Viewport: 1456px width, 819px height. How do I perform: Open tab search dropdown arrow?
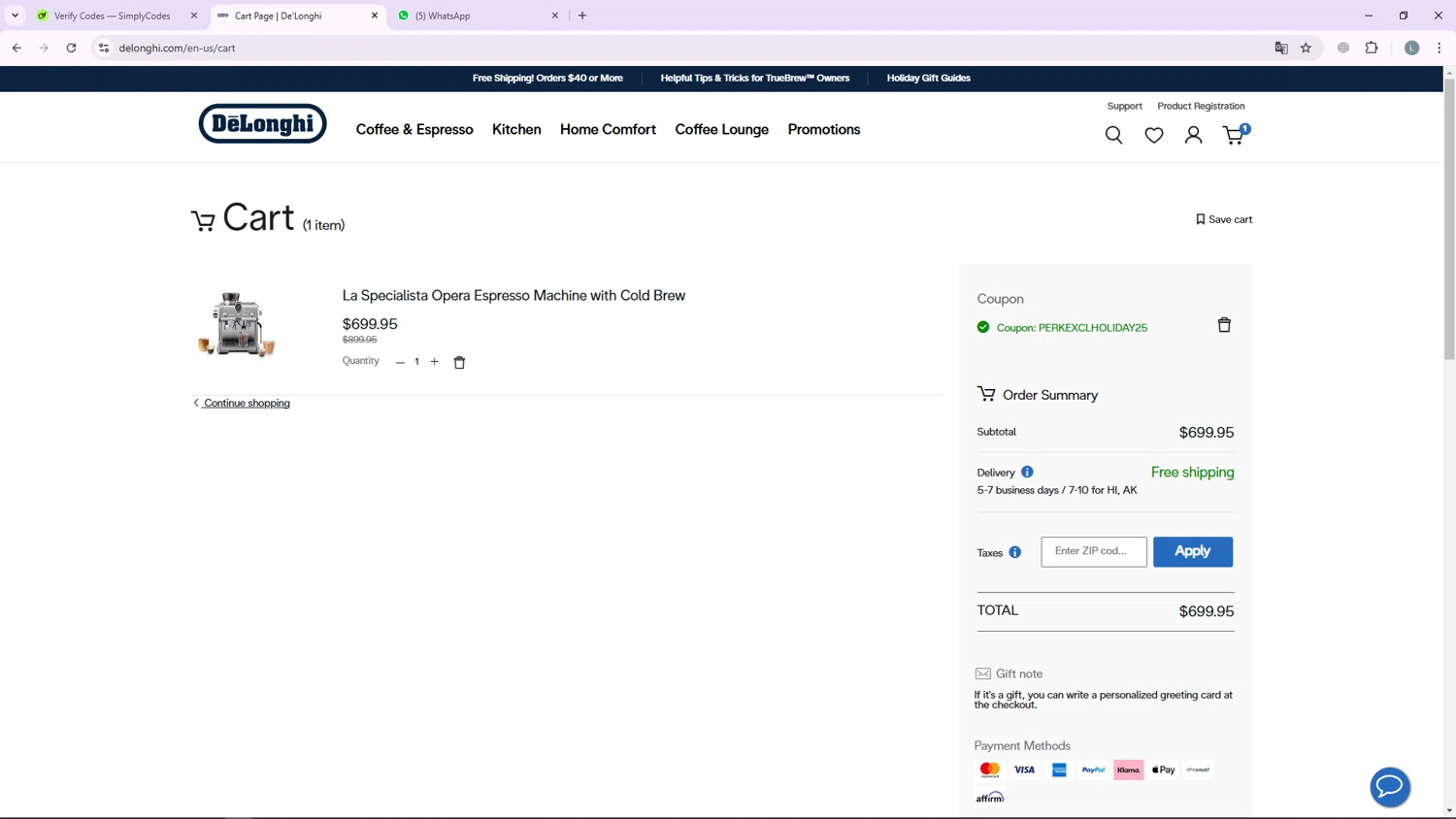15,16
